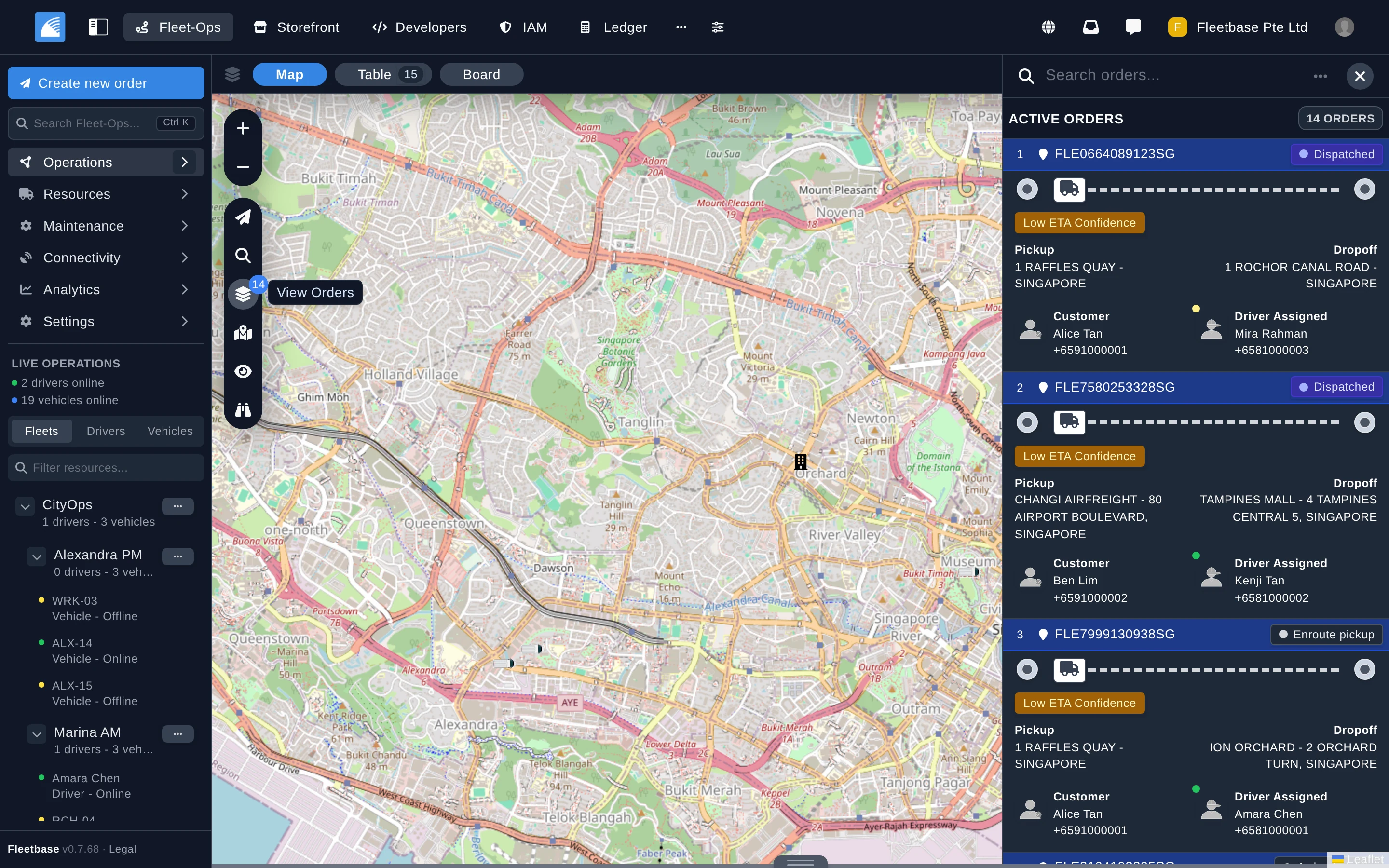The image size is (1389, 868).
Task: Select the Drivers tab
Action: [x=106, y=431]
